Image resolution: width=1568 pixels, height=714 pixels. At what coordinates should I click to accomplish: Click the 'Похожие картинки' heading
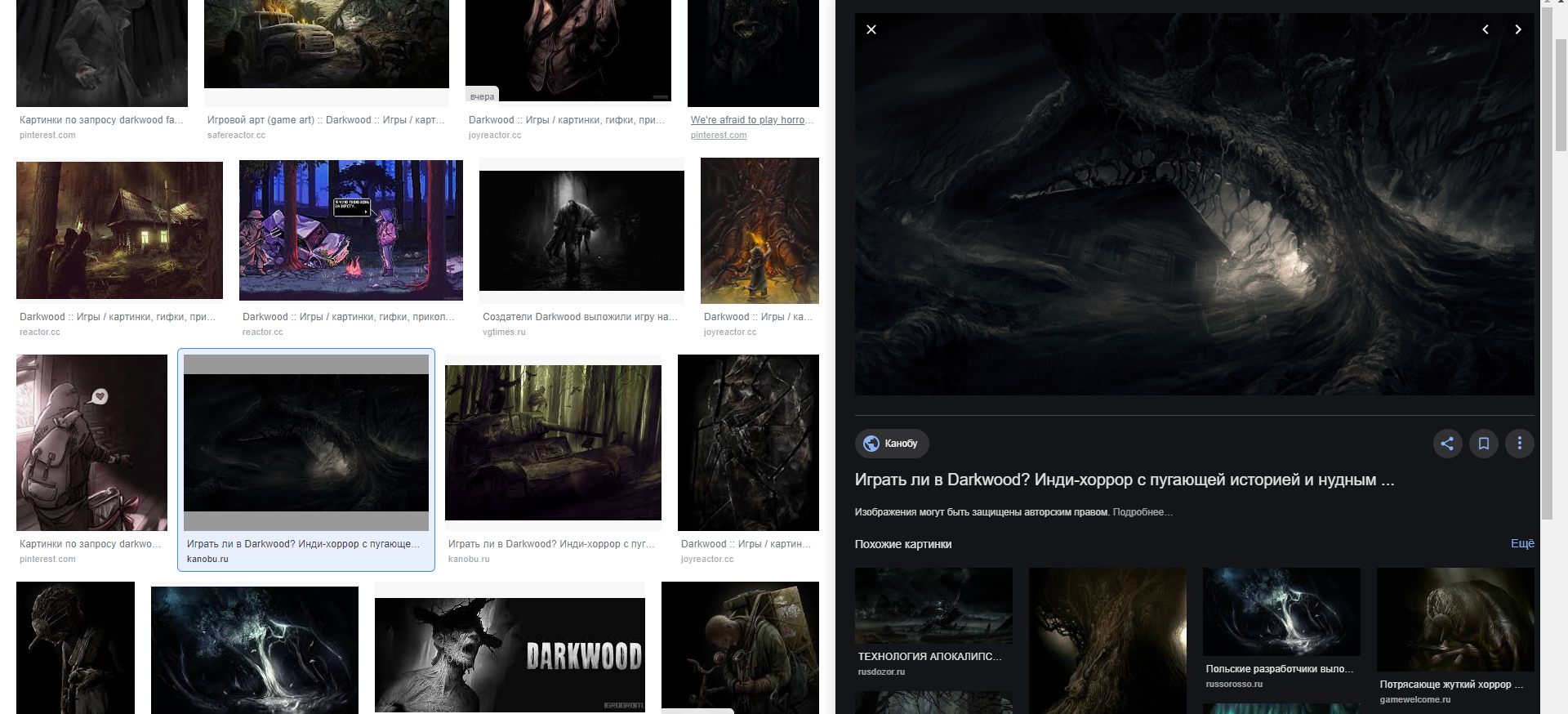pos(903,544)
